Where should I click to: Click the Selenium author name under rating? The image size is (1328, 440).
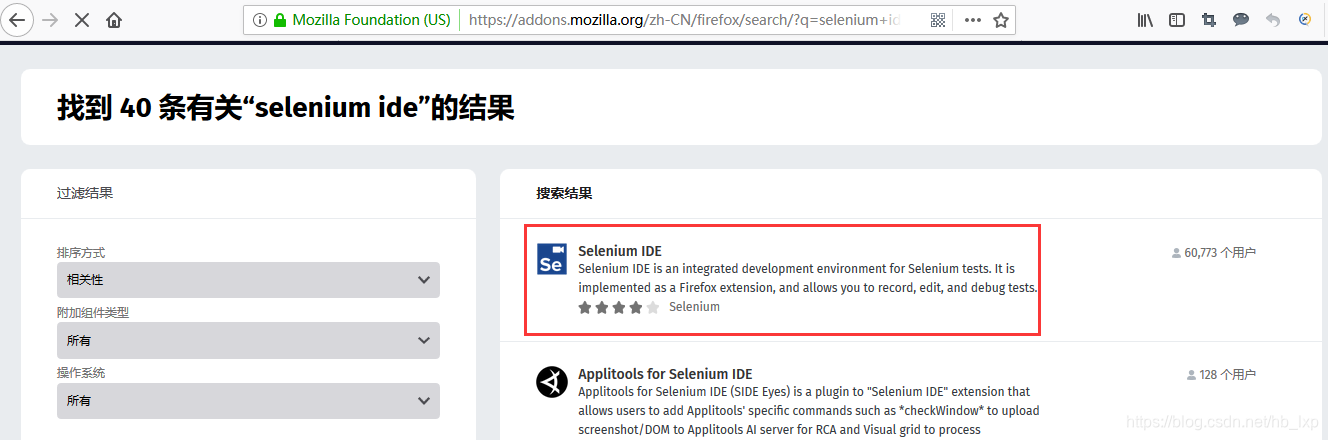694,307
